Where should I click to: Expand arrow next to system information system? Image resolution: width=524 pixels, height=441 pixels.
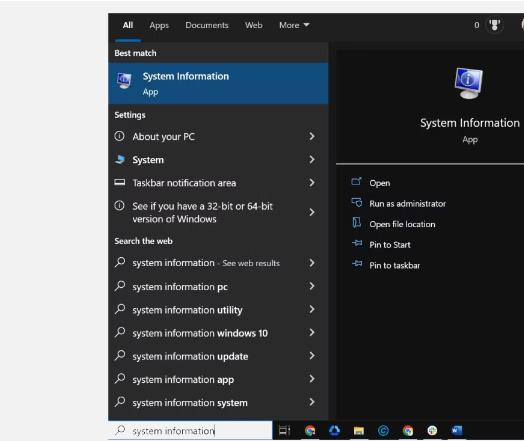[311, 402]
